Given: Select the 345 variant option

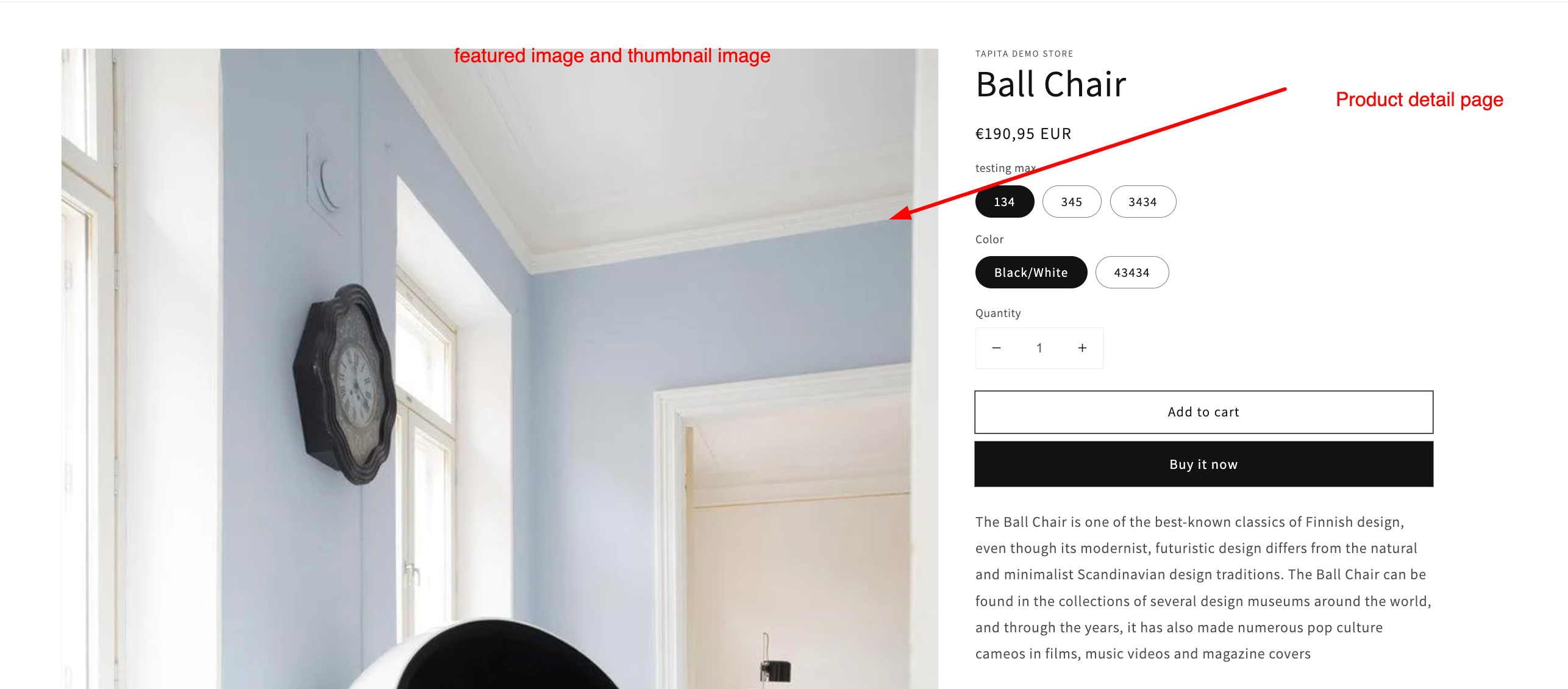Looking at the screenshot, I should click(x=1071, y=202).
